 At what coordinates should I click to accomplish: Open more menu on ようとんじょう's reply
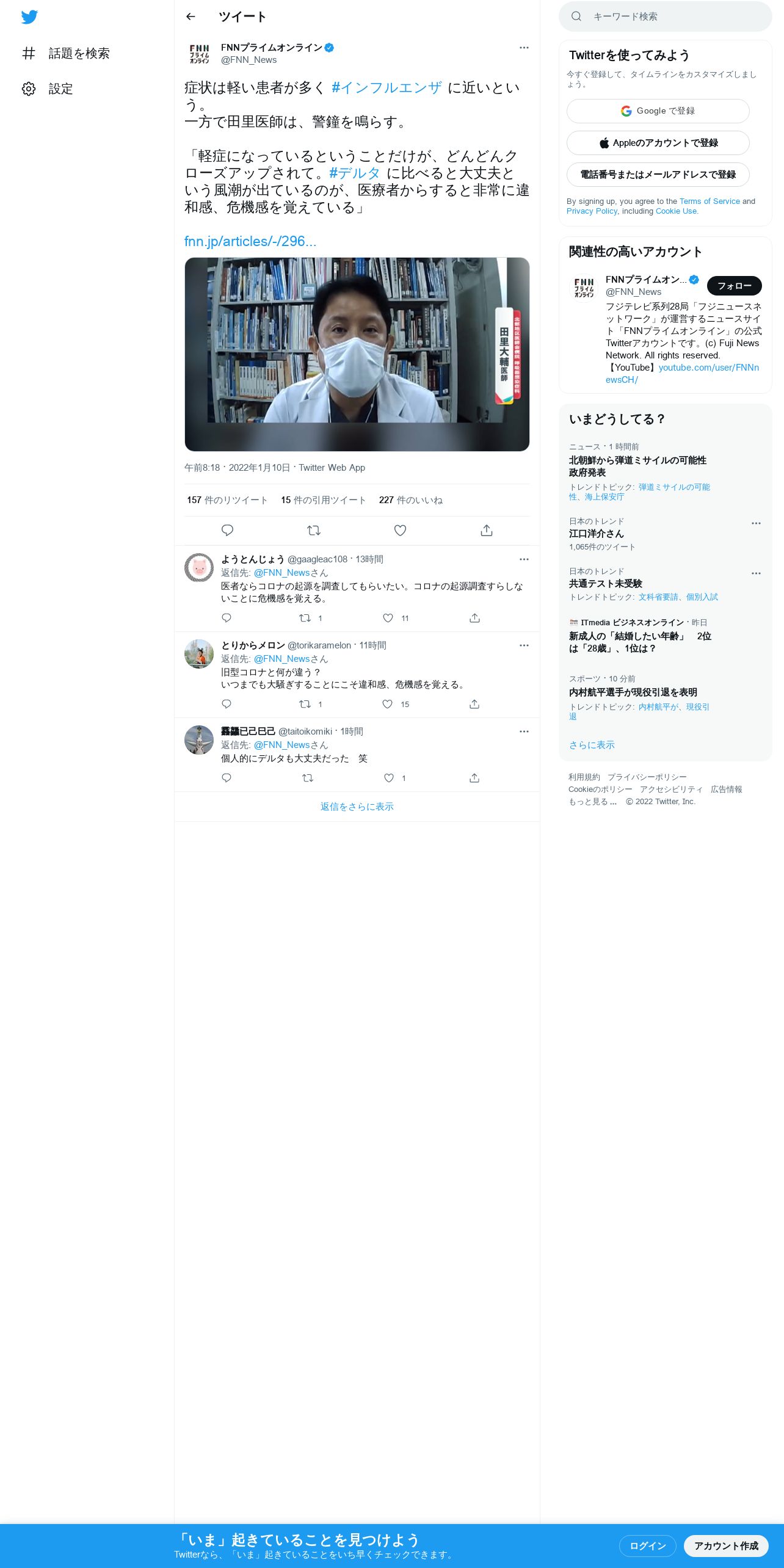[524, 559]
